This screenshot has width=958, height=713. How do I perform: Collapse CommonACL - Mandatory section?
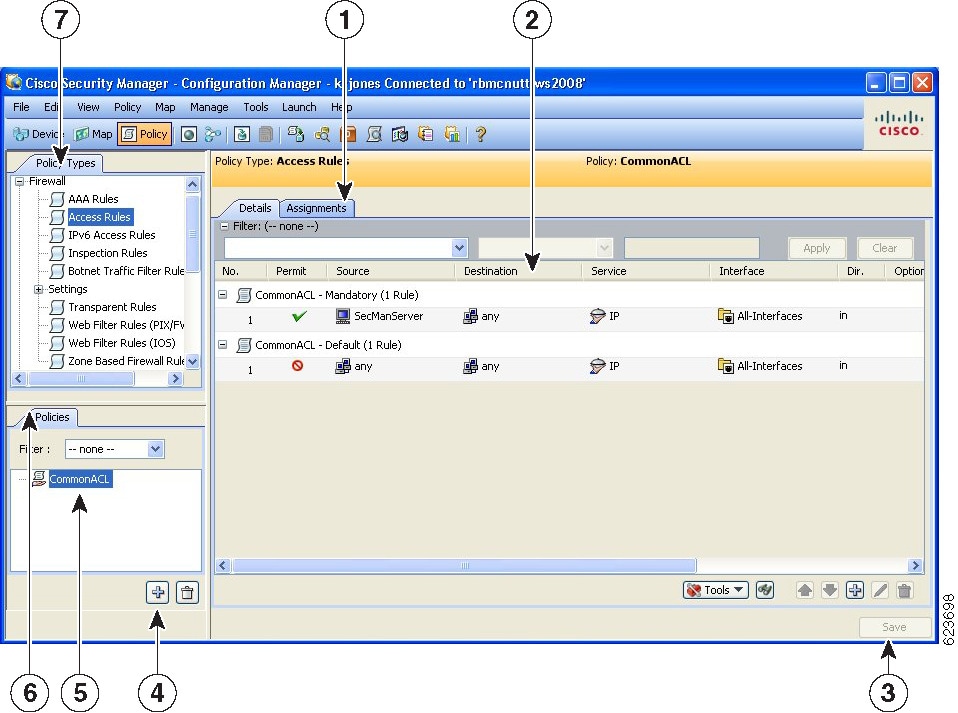click(x=223, y=294)
